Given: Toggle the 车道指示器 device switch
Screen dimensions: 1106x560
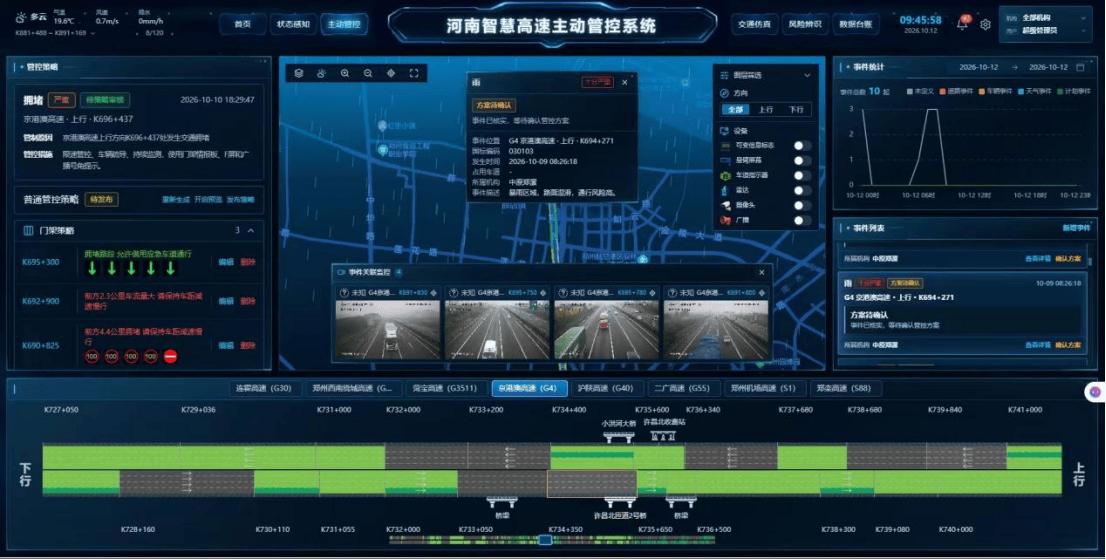Looking at the screenshot, I should [x=801, y=175].
